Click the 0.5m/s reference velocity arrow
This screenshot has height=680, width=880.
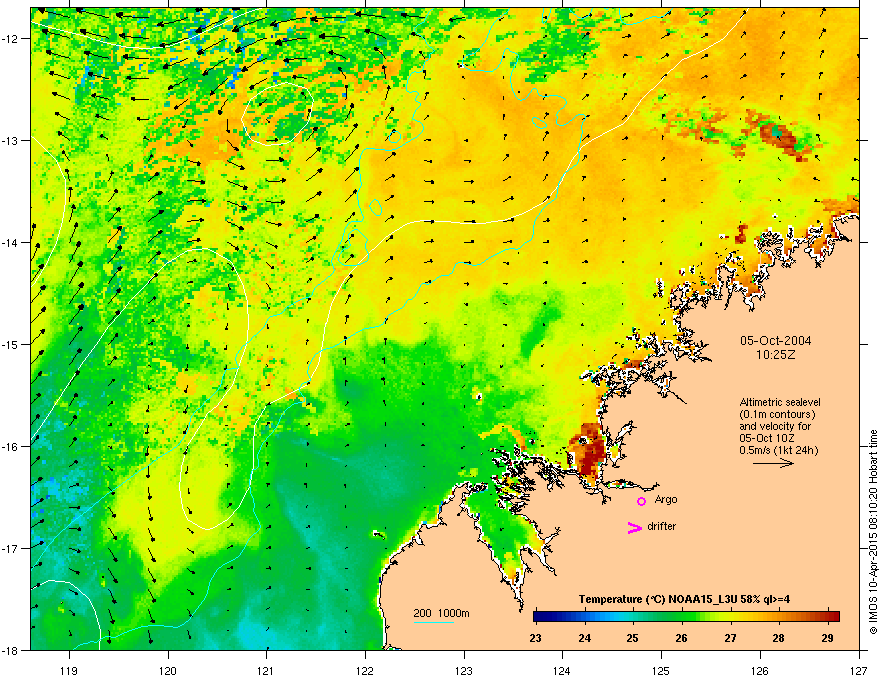[x=773, y=463]
